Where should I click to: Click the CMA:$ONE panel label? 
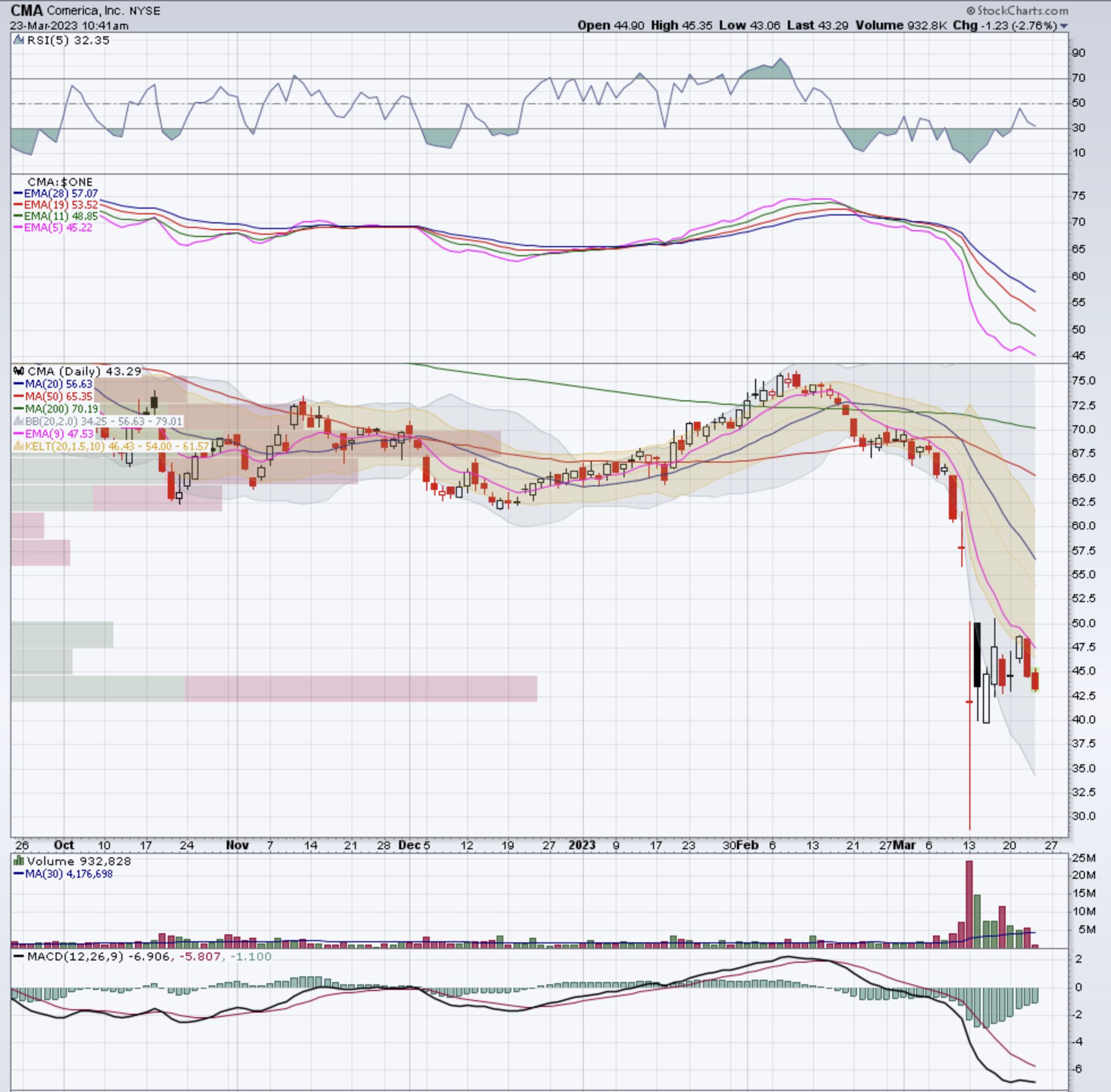[x=60, y=182]
